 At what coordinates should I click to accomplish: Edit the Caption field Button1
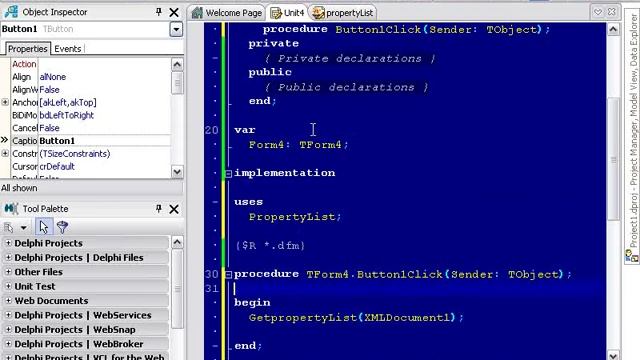(x=104, y=141)
